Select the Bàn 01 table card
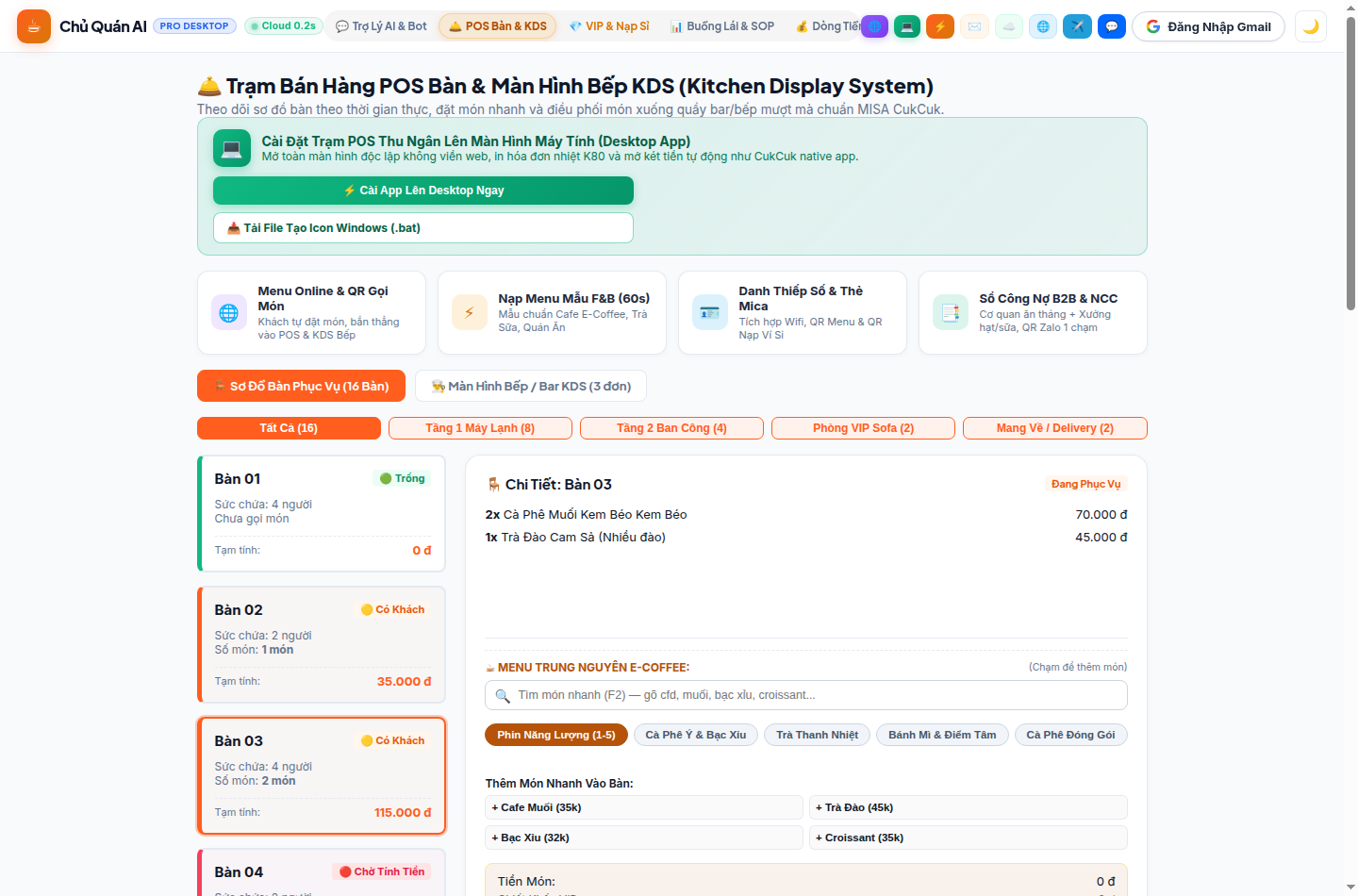Image resolution: width=1358 pixels, height=896 pixels. coord(322,514)
